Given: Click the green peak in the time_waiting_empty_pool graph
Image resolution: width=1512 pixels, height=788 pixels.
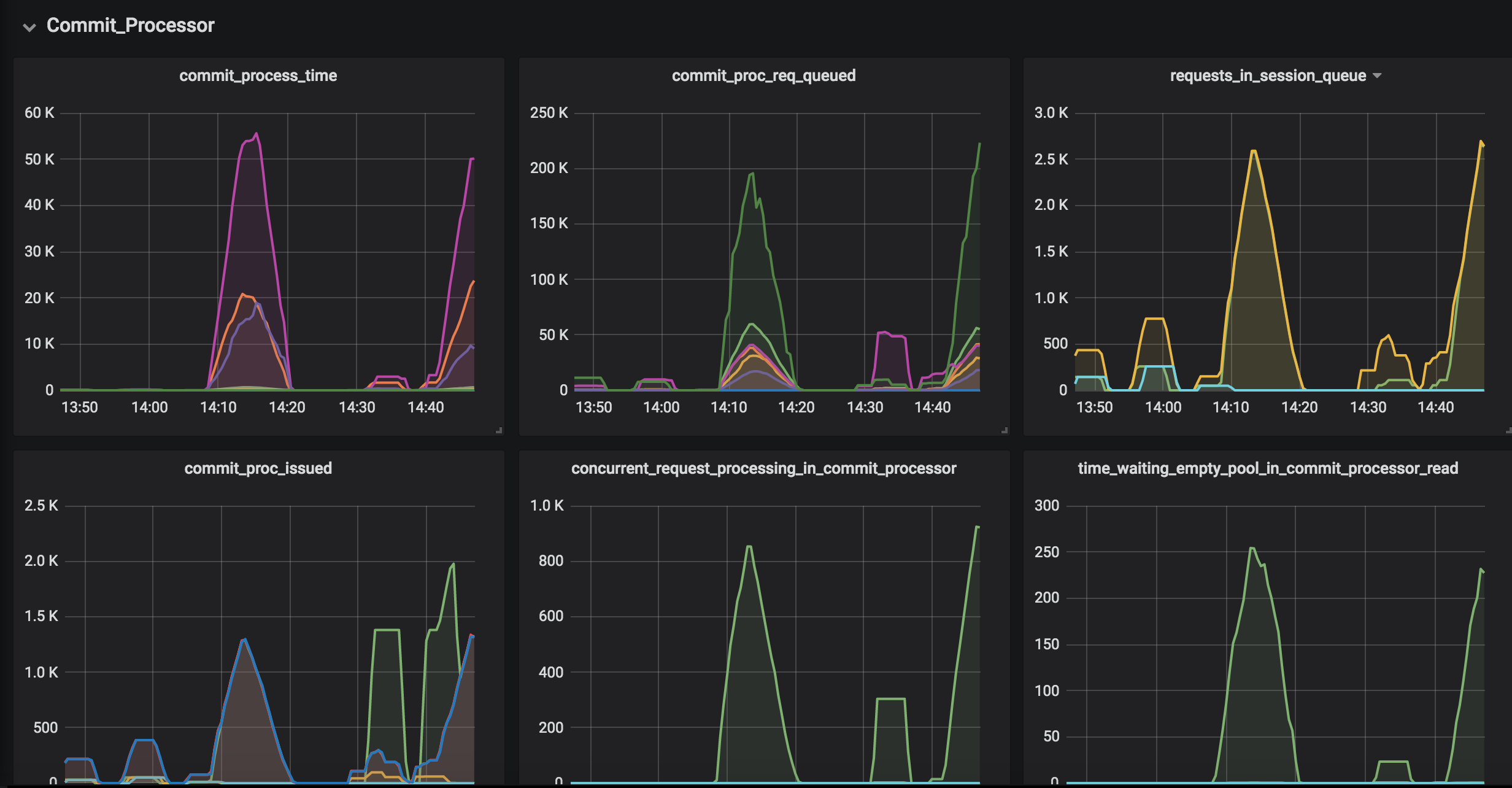Looking at the screenshot, I should (1252, 548).
